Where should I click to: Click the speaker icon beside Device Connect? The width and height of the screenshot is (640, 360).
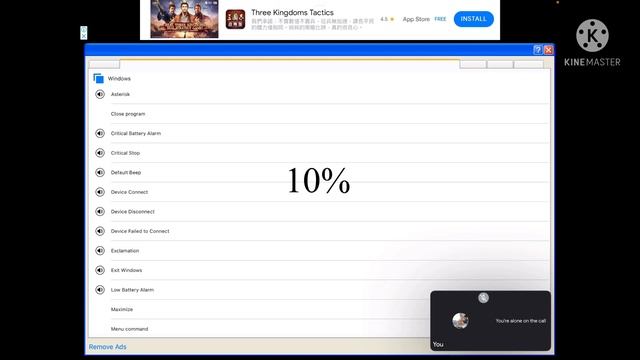pos(100,192)
